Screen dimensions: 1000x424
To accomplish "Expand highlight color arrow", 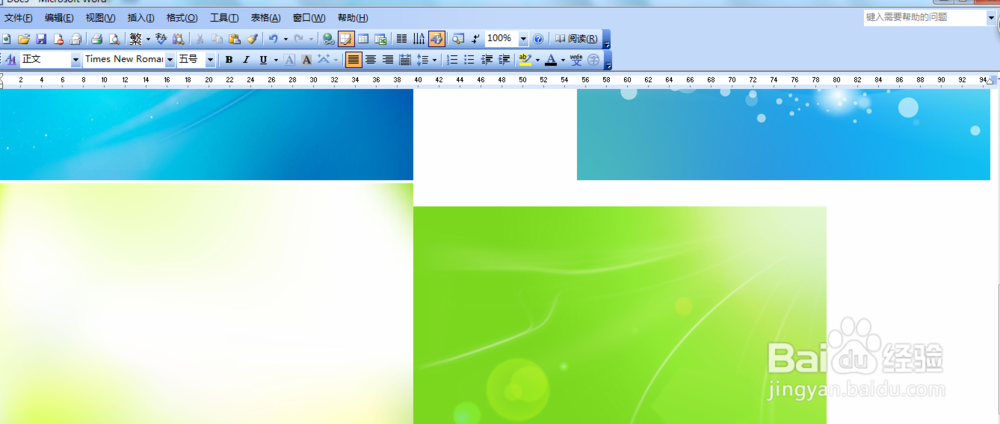I will 538,60.
